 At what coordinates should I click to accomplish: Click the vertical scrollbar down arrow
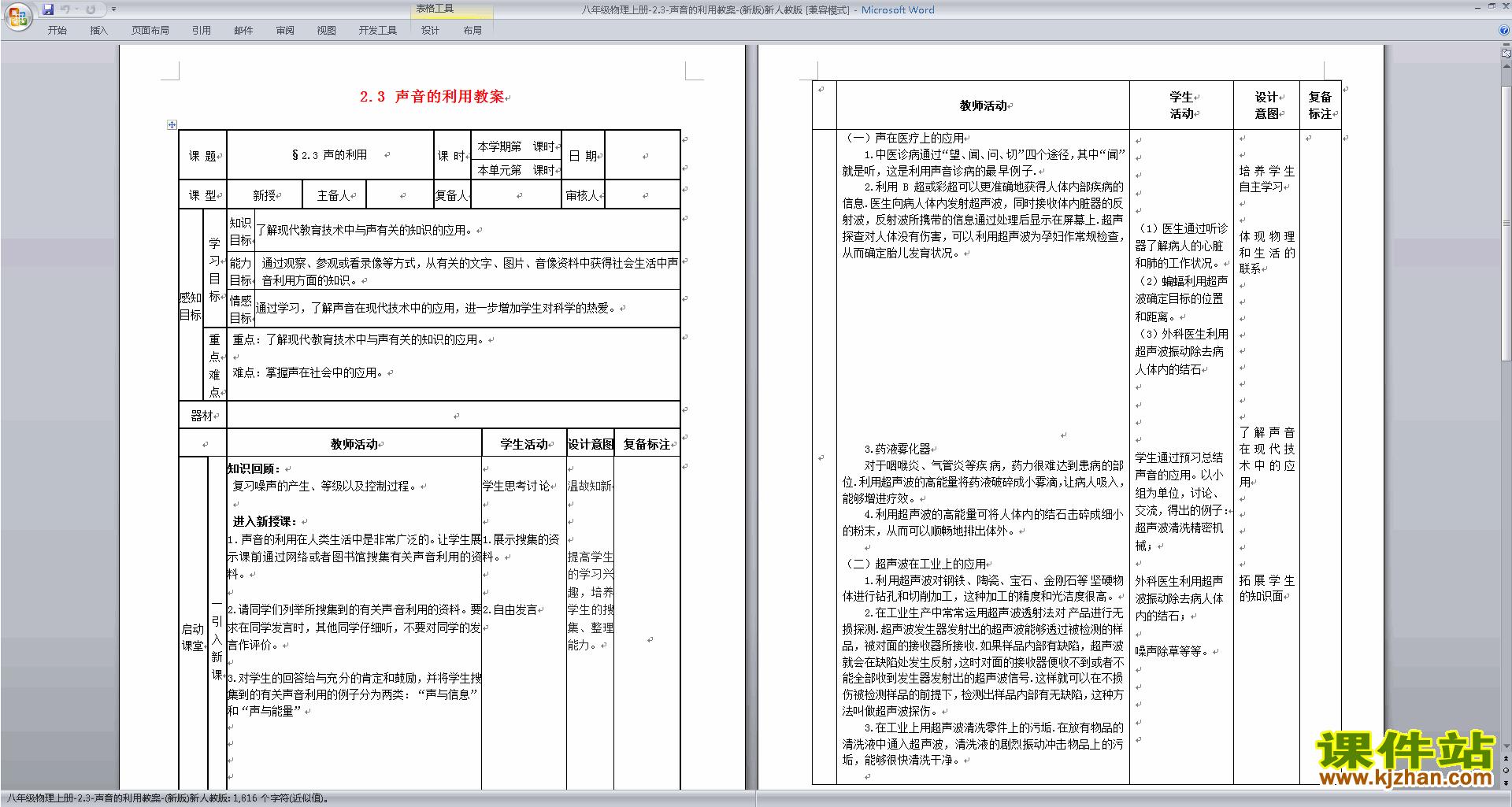point(1506,746)
